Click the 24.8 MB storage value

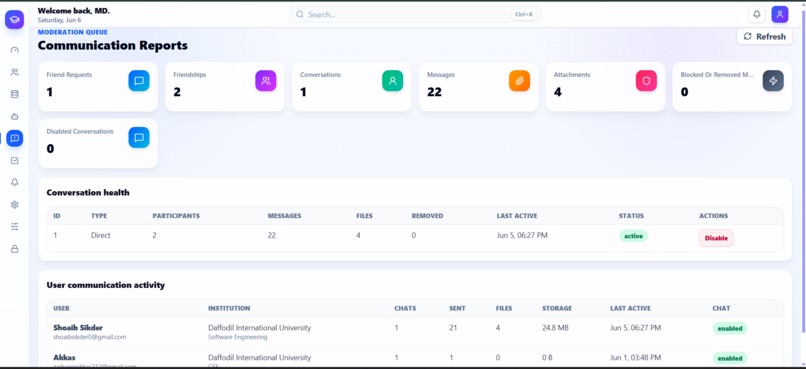(x=555, y=328)
